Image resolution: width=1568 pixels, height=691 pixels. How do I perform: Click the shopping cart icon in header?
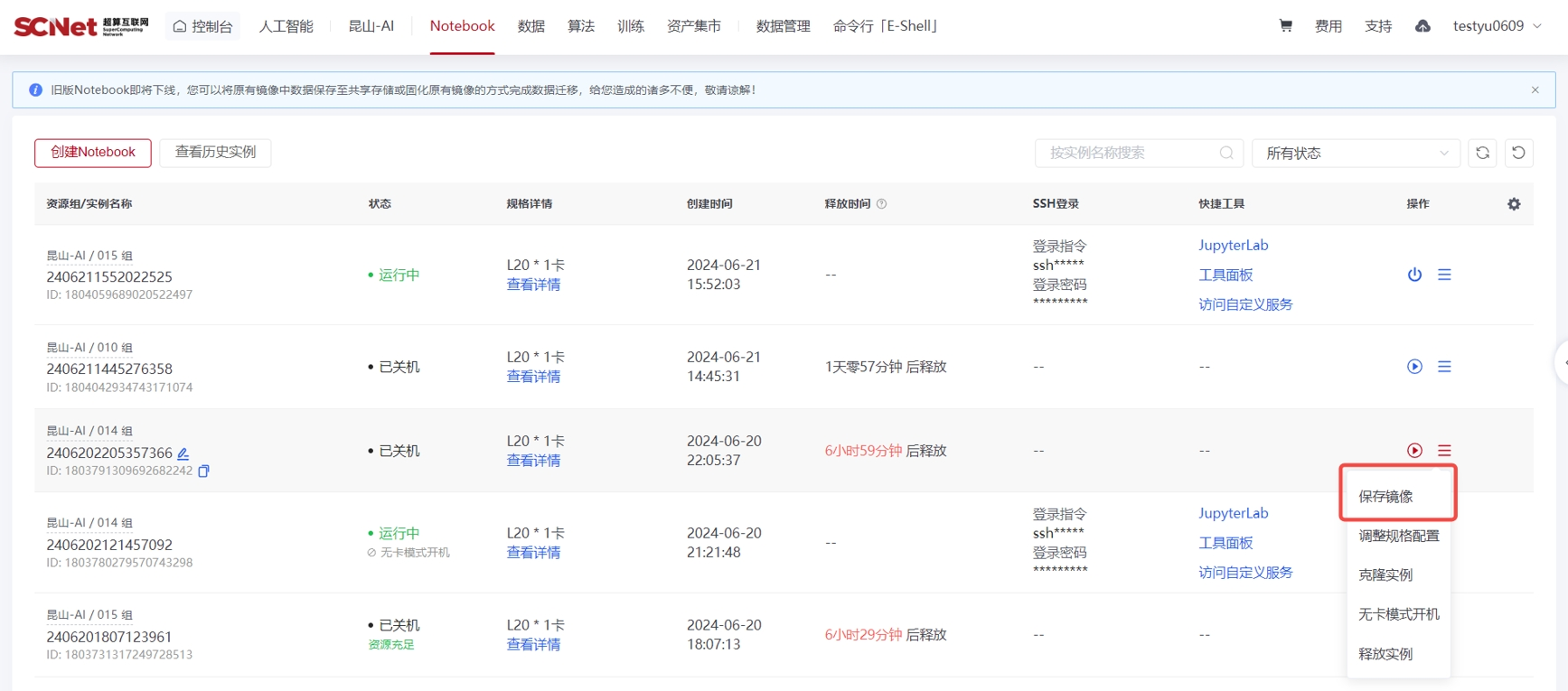pos(1285,26)
